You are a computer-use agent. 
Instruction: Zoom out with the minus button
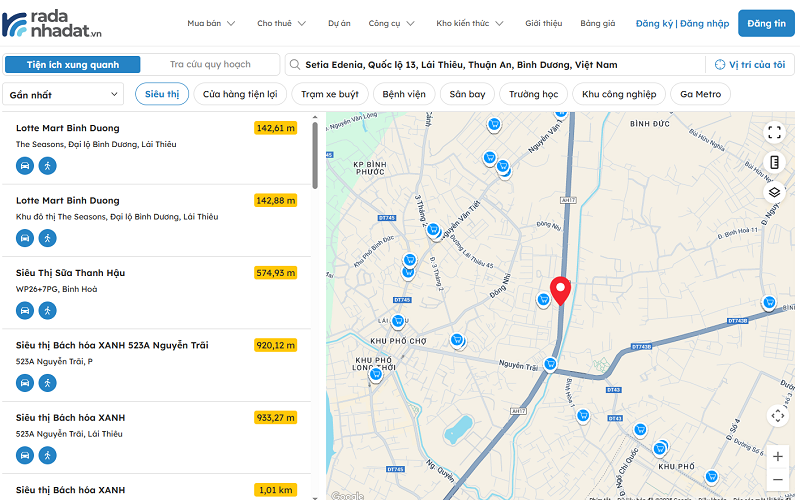[778, 480]
